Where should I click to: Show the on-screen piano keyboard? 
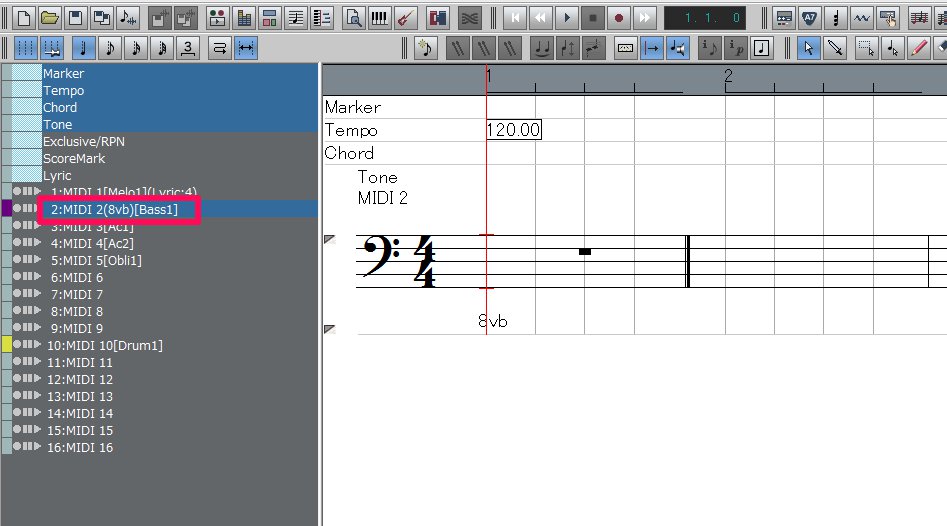coord(379,18)
